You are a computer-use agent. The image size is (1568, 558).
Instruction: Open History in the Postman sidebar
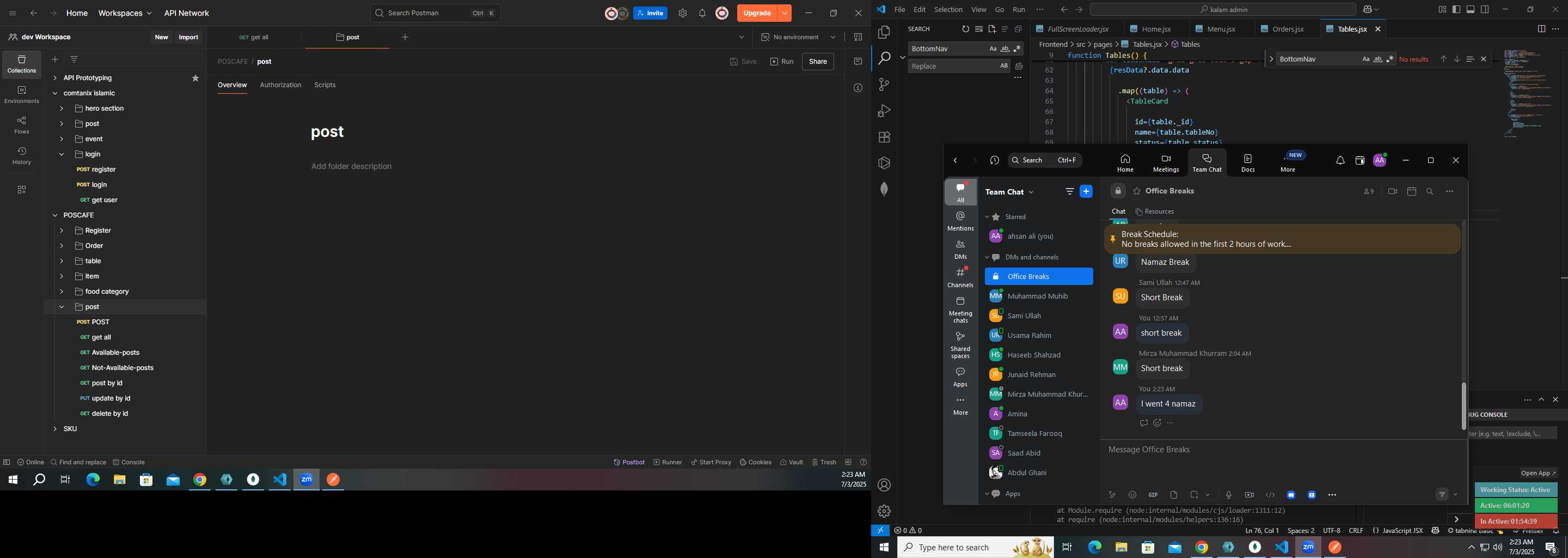22,156
